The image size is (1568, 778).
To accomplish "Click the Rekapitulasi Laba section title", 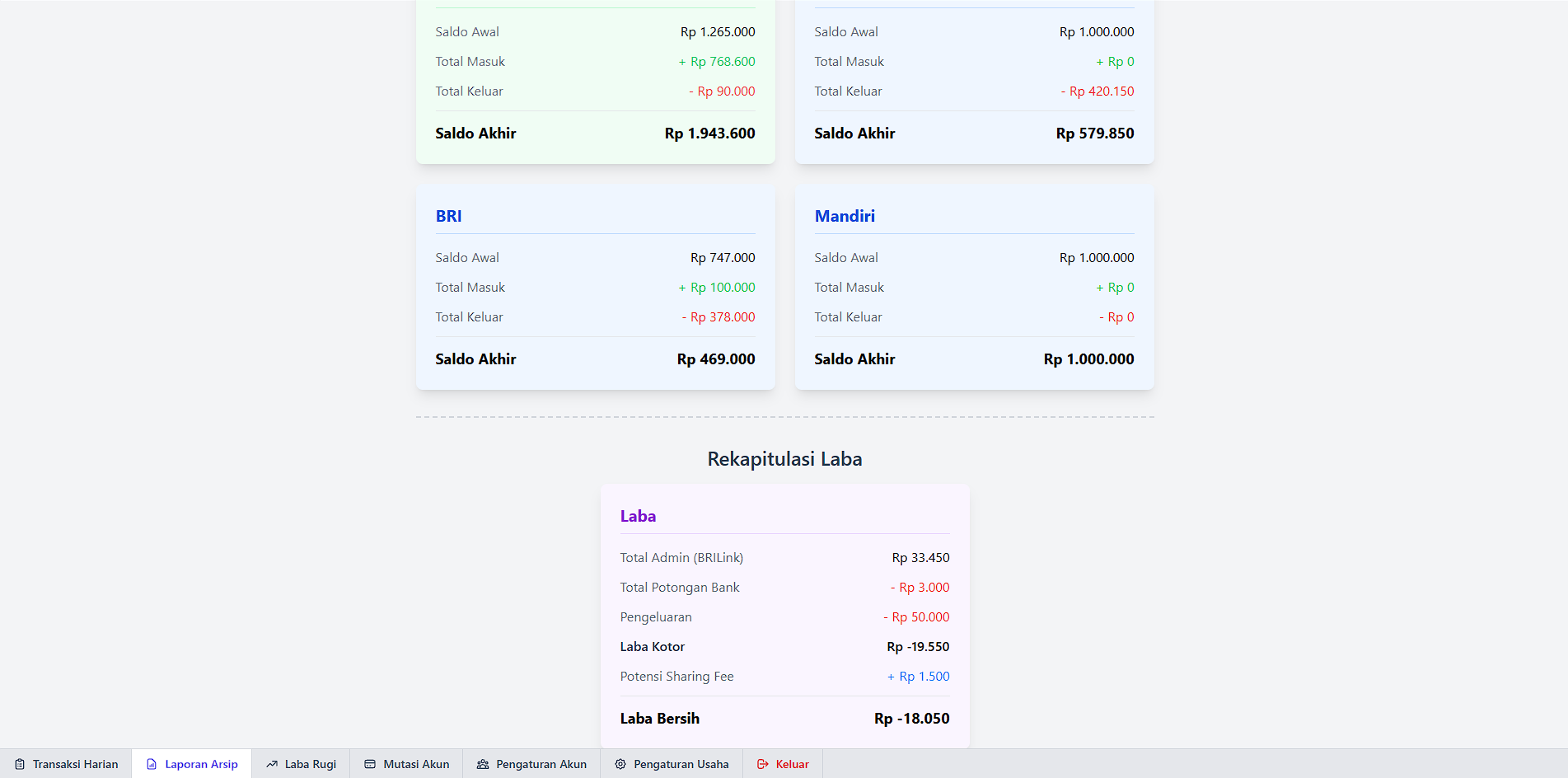I will [784, 459].
